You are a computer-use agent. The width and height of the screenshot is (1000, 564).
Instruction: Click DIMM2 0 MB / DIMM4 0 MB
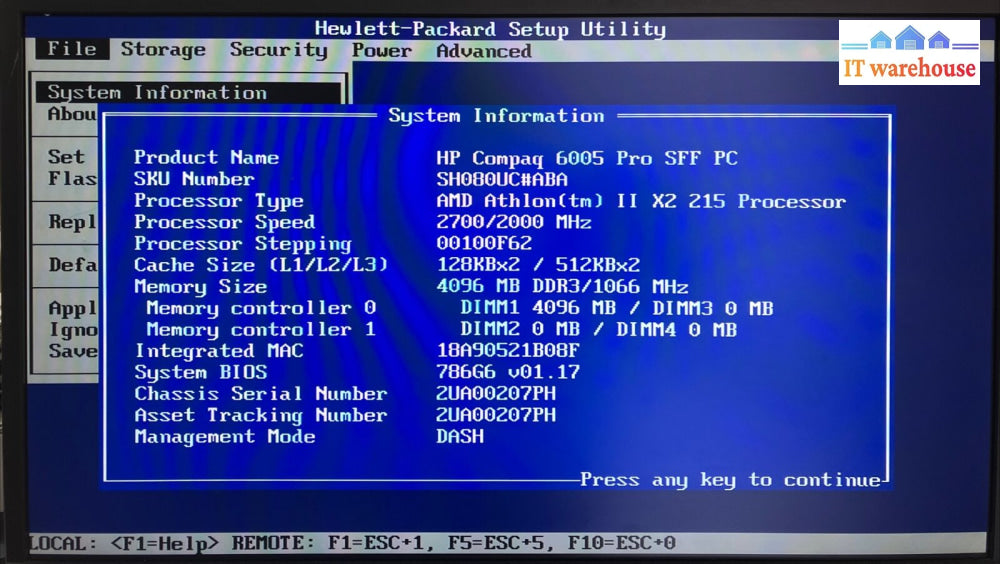tap(598, 330)
